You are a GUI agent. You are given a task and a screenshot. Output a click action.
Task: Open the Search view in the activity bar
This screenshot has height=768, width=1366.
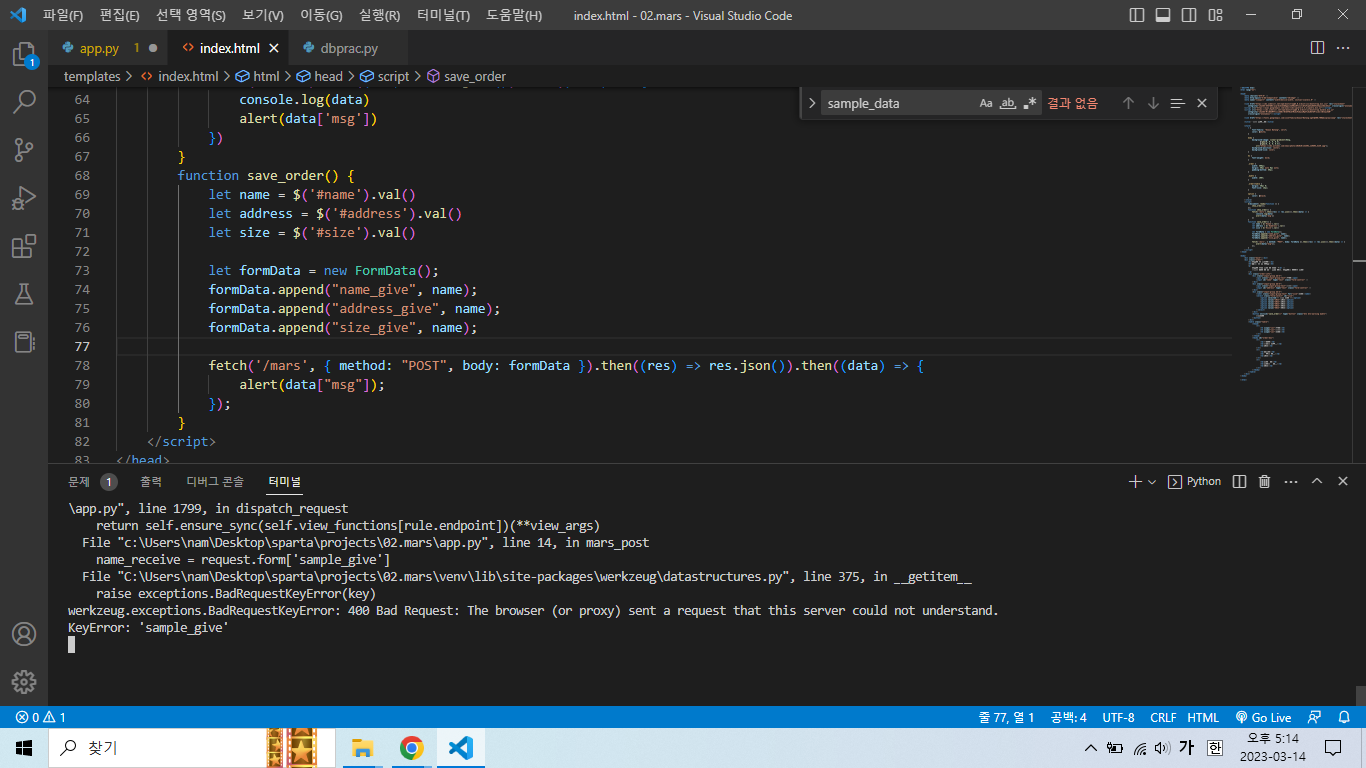24,101
